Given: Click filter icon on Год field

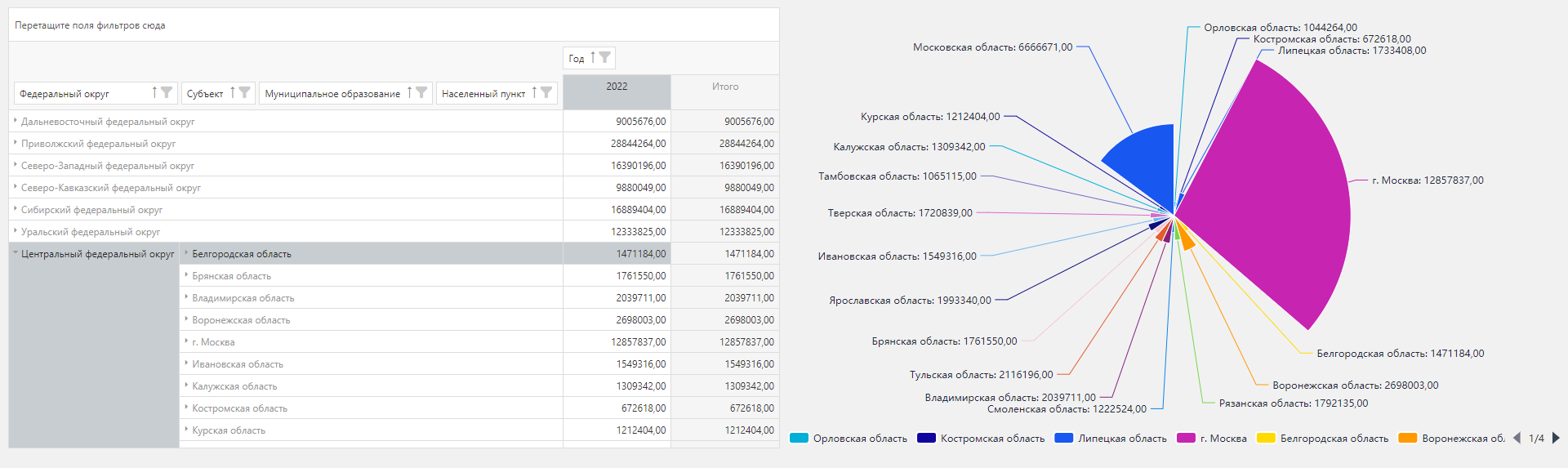Looking at the screenshot, I should tap(604, 58).
